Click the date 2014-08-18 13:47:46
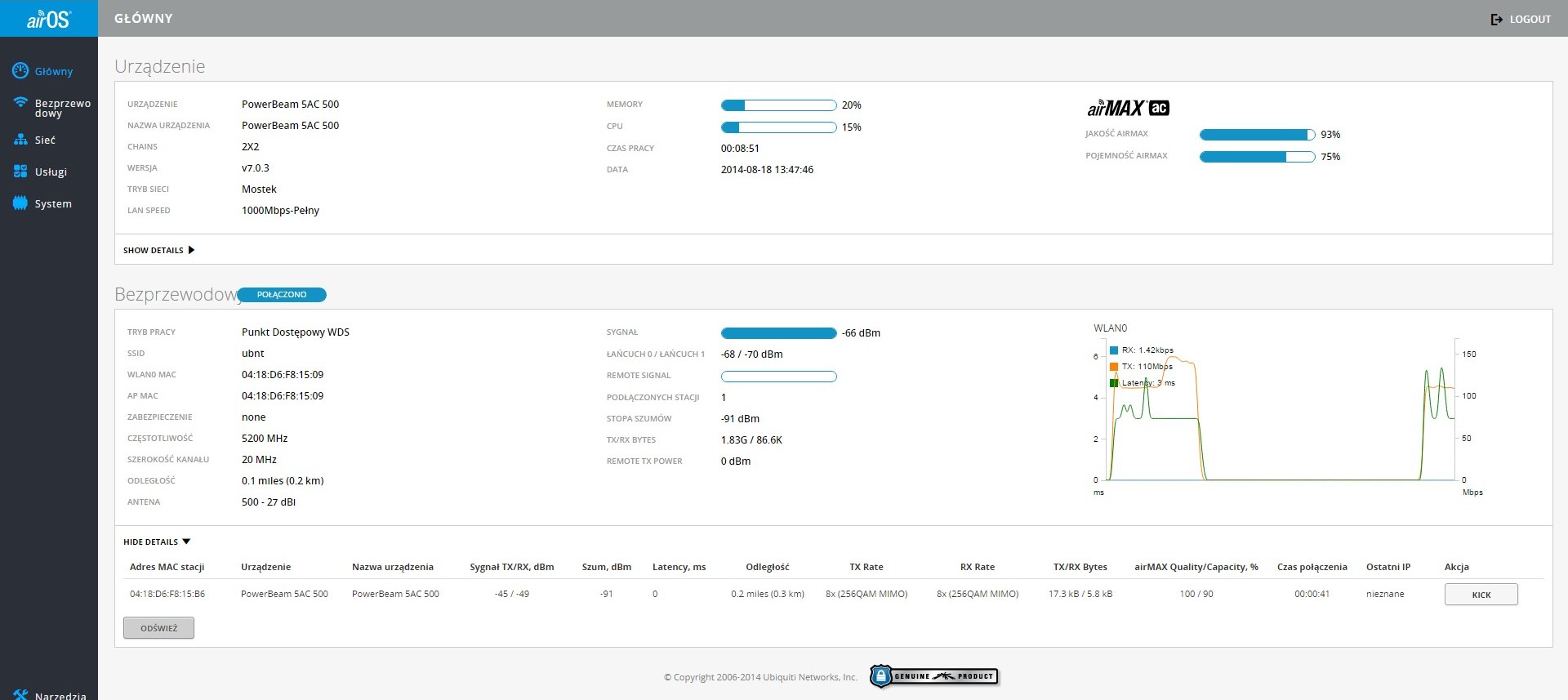Screen dimensions: 1568x700 [x=767, y=170]
